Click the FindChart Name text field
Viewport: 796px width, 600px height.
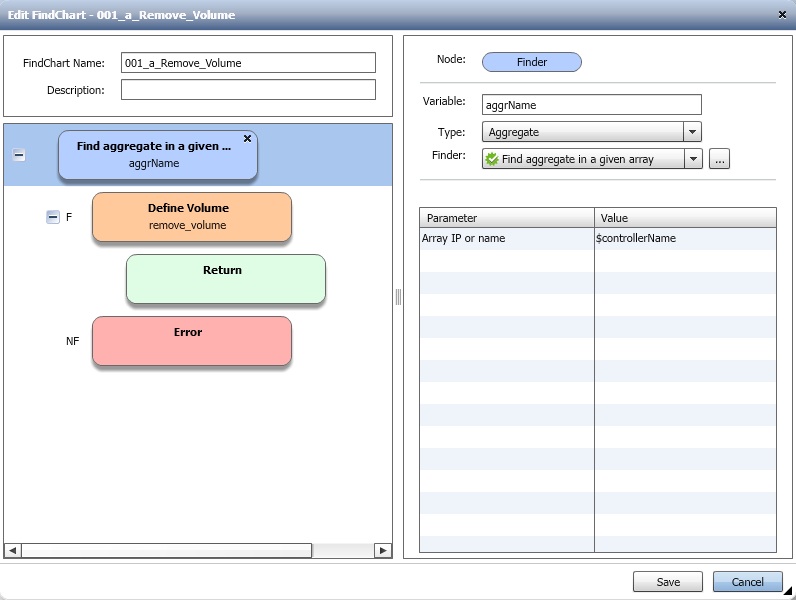click(x=248, y=63)
